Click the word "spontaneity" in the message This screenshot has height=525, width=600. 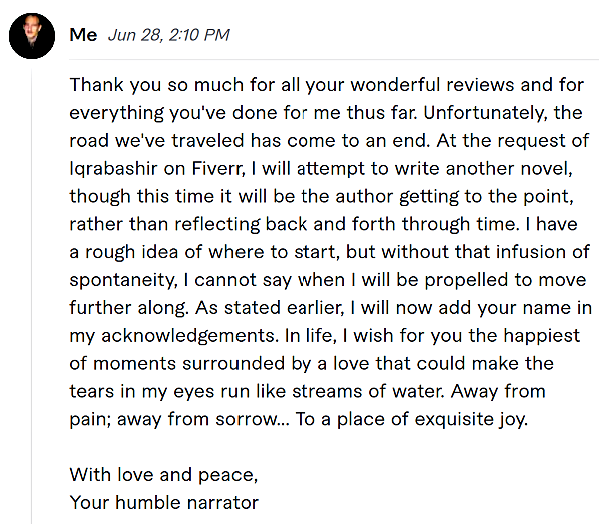[124, 280]
